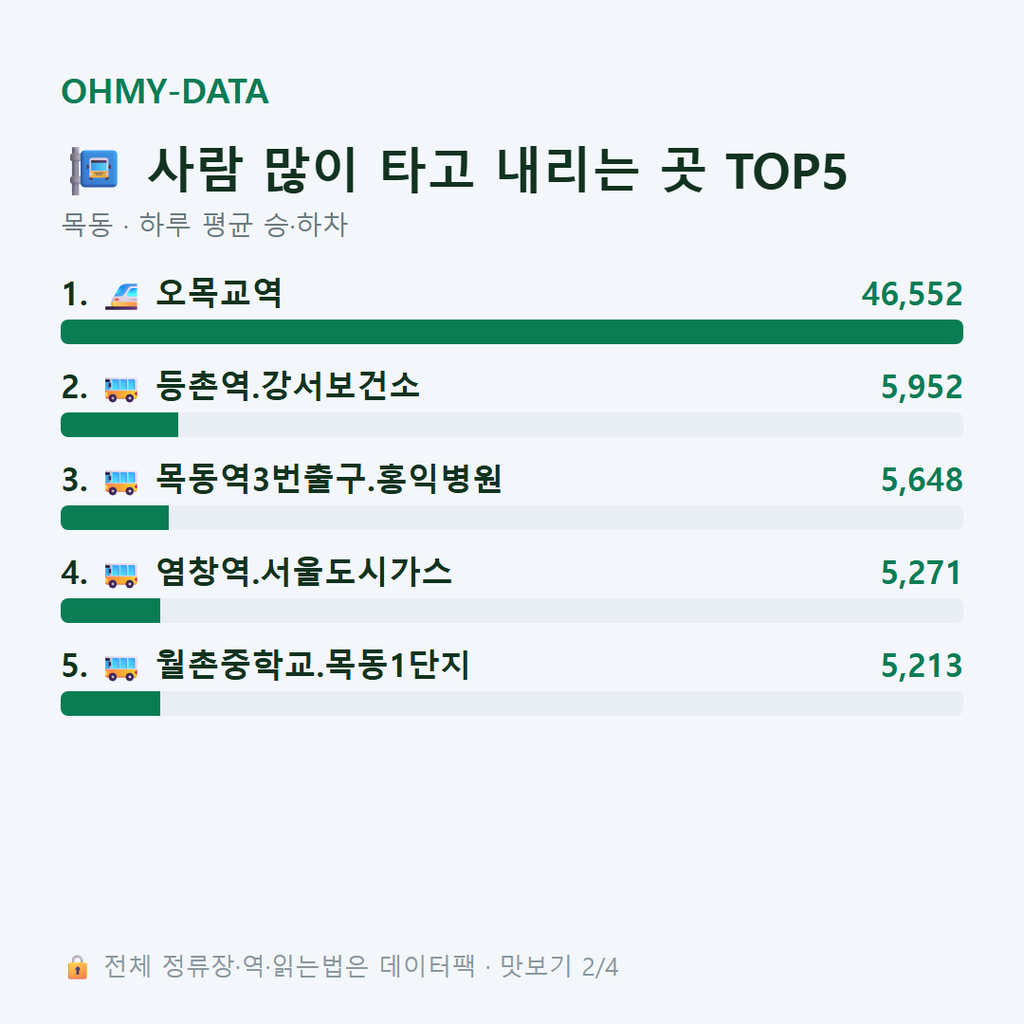Select the 목동역3번출구.홍익병원 stop name
The image size is (1024, 1024).
pyautogui.click(x=329, y=479)
